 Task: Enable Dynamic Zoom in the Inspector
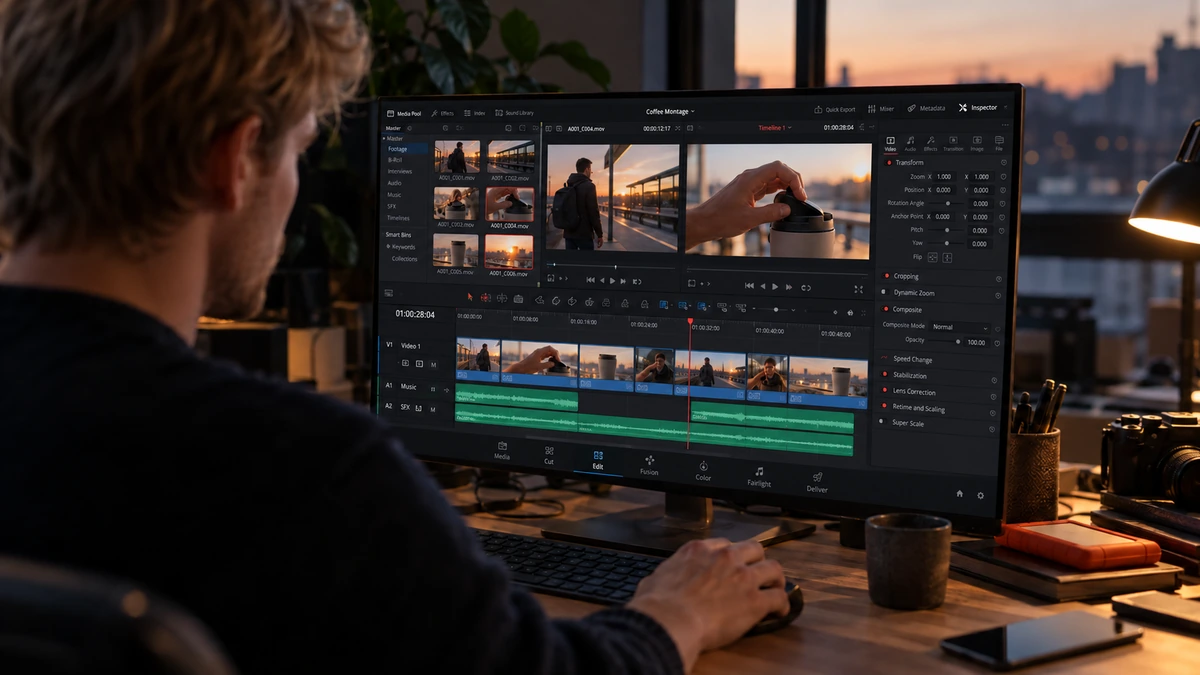click(885, 292)
